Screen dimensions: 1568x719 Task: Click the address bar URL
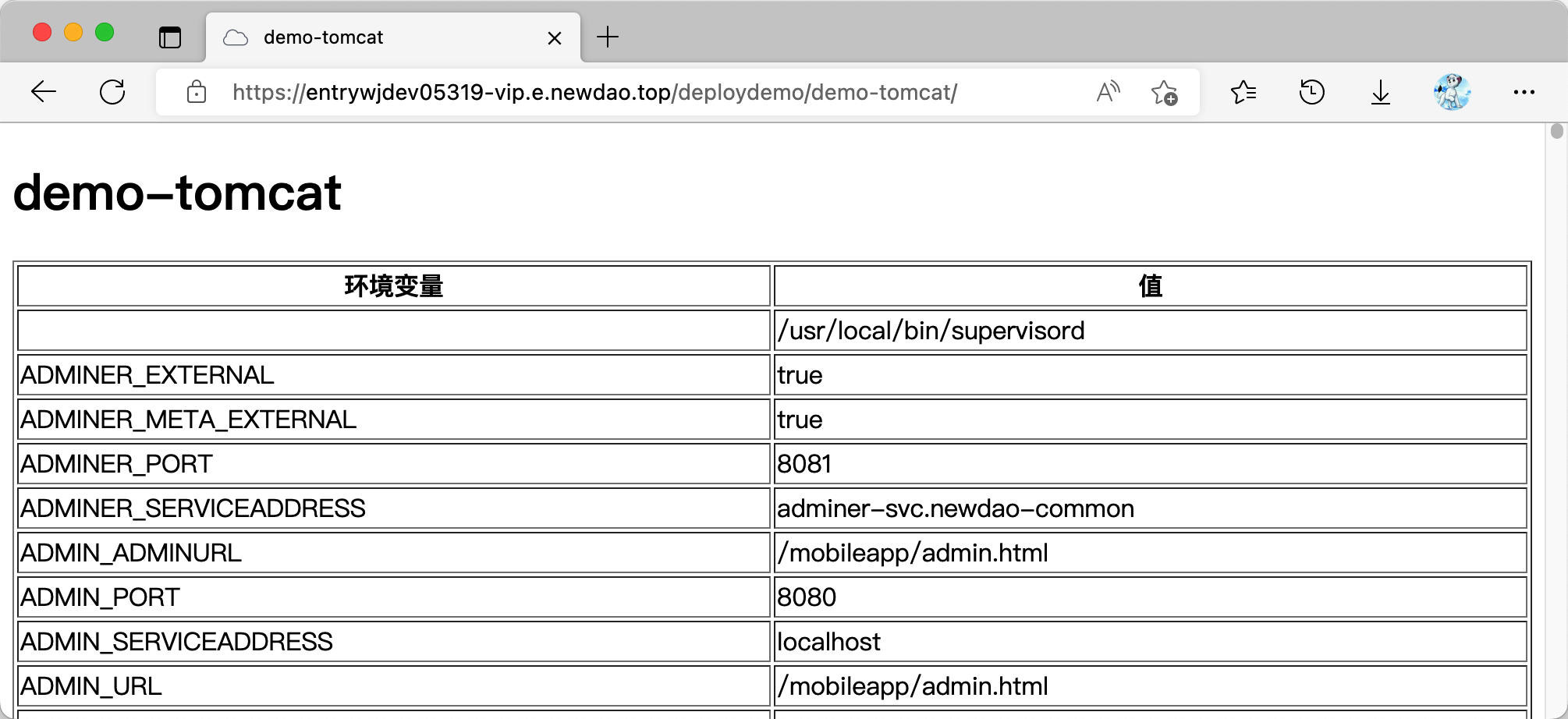coord(594,92)
